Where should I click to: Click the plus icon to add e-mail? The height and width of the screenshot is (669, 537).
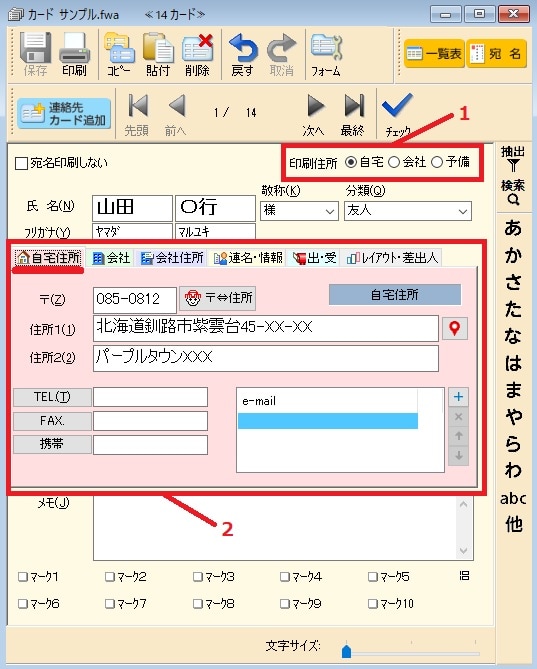[x=459, y=397]
